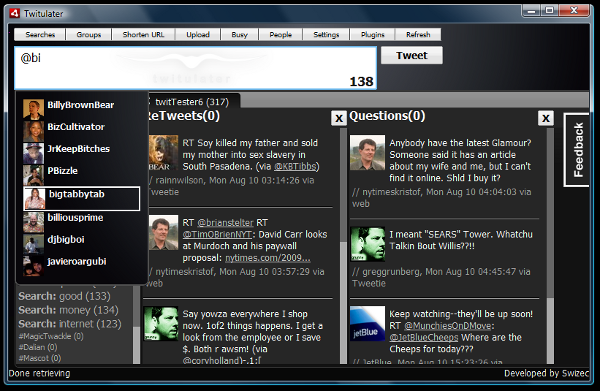The width and height of the screenshot is (600, 391).
Task: Open the Upload tool
Action: [x=198, y=34]
